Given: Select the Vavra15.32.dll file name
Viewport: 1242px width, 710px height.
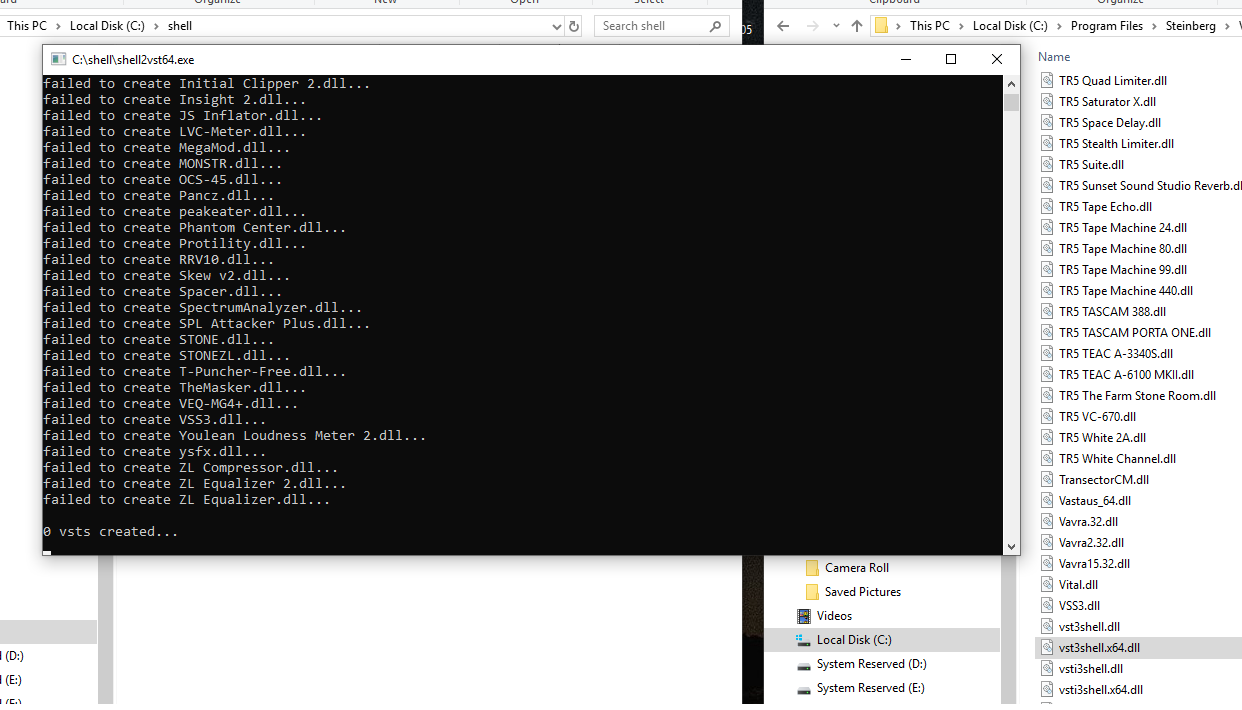Looking at the screenshot, I should [1094, 564].
